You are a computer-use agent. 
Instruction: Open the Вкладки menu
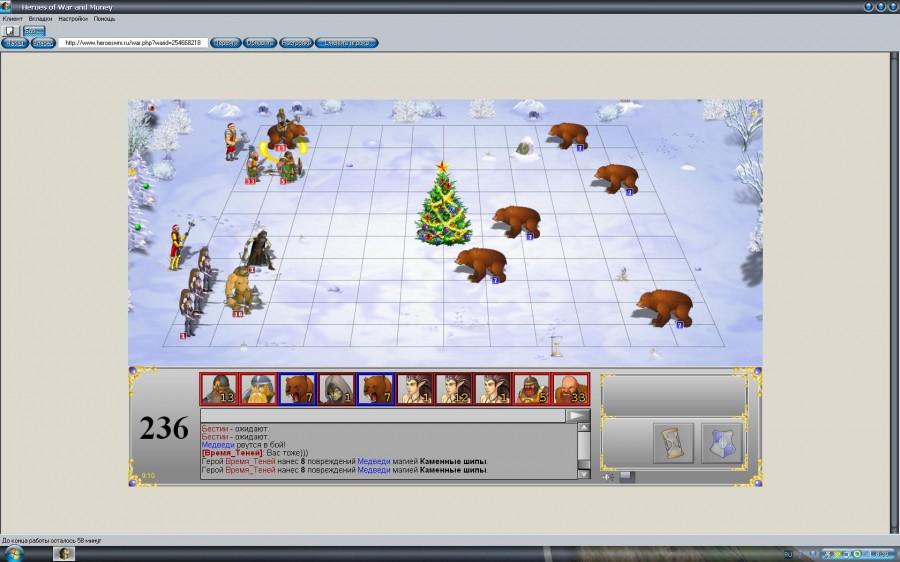[40, 18]
